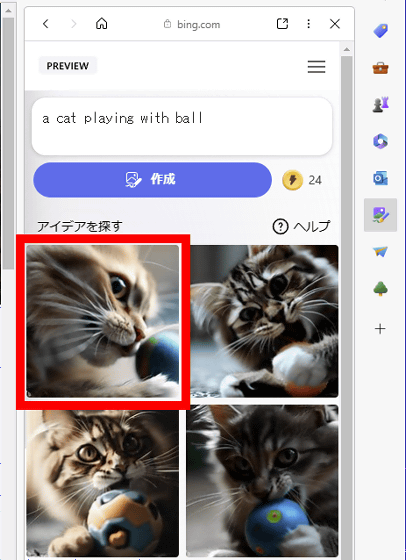The image size is (406, 560).
Task: Open the blue shopping tag sidebar icon
Action: pos(381,31)
